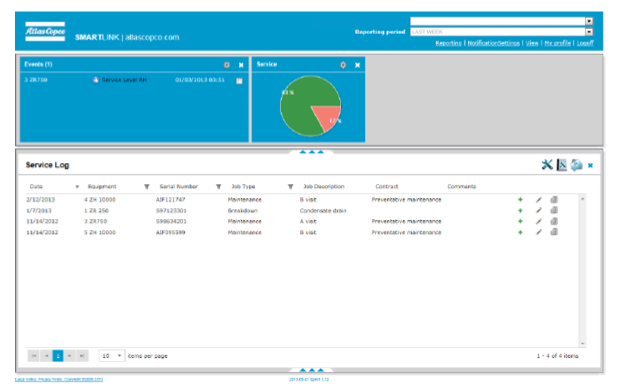
Task: Open the Date column sort arrow
Action: (77, 186)
